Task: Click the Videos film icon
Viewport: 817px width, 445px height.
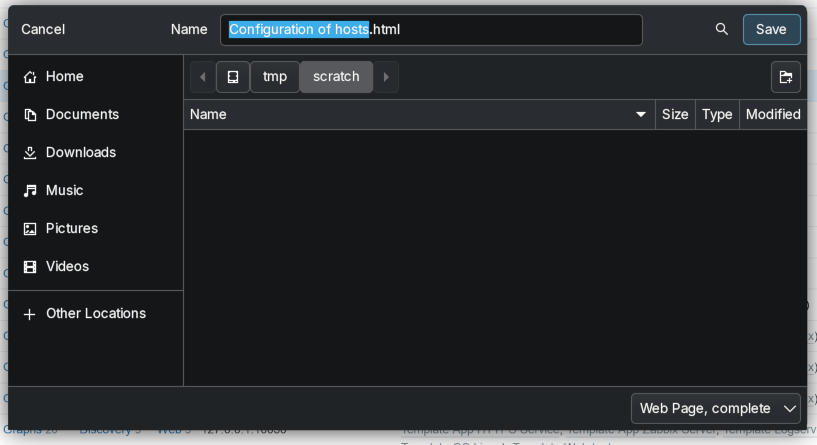Action: coord(30,267)
